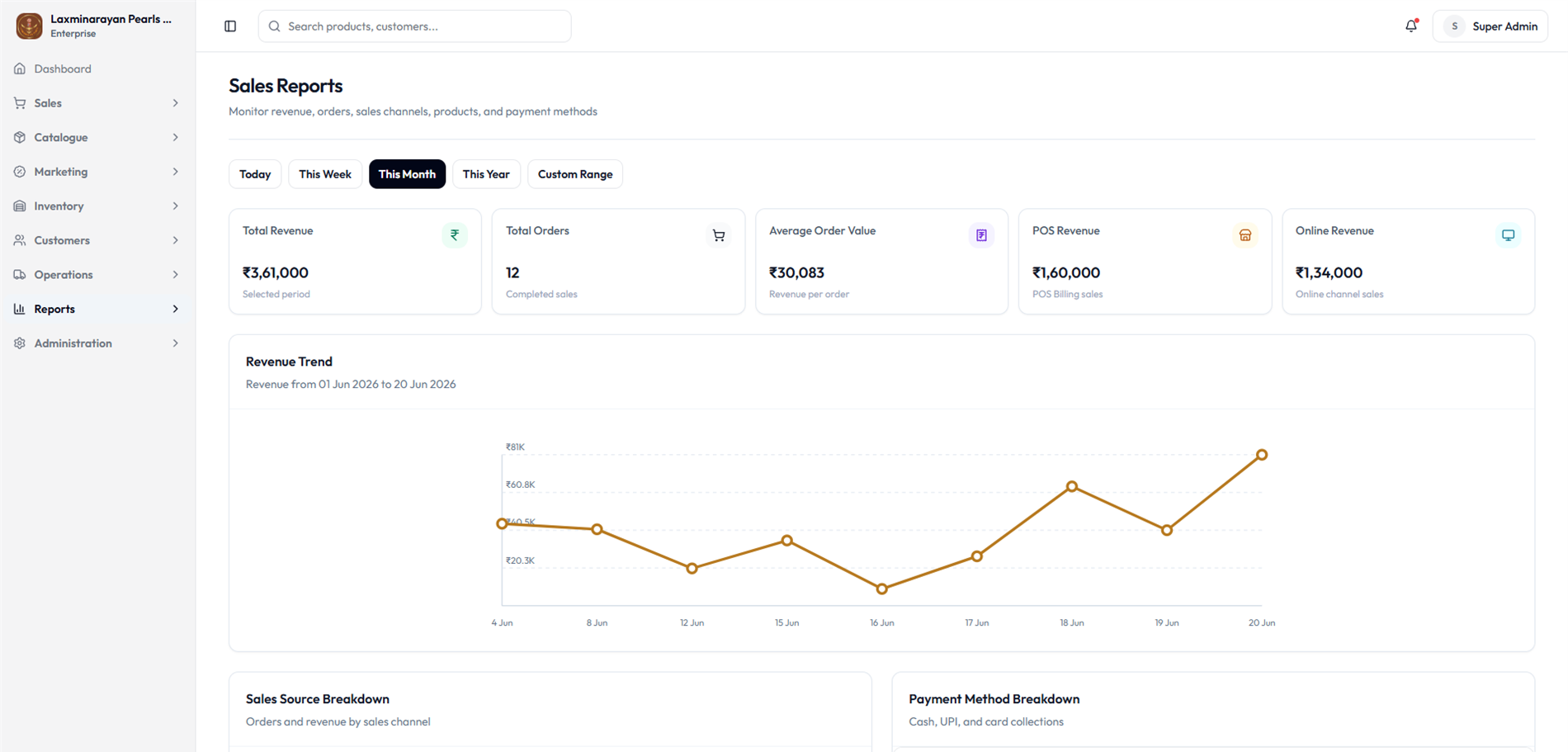
Task: Expand the Sales menu chevron
Action: pos(175,103)
